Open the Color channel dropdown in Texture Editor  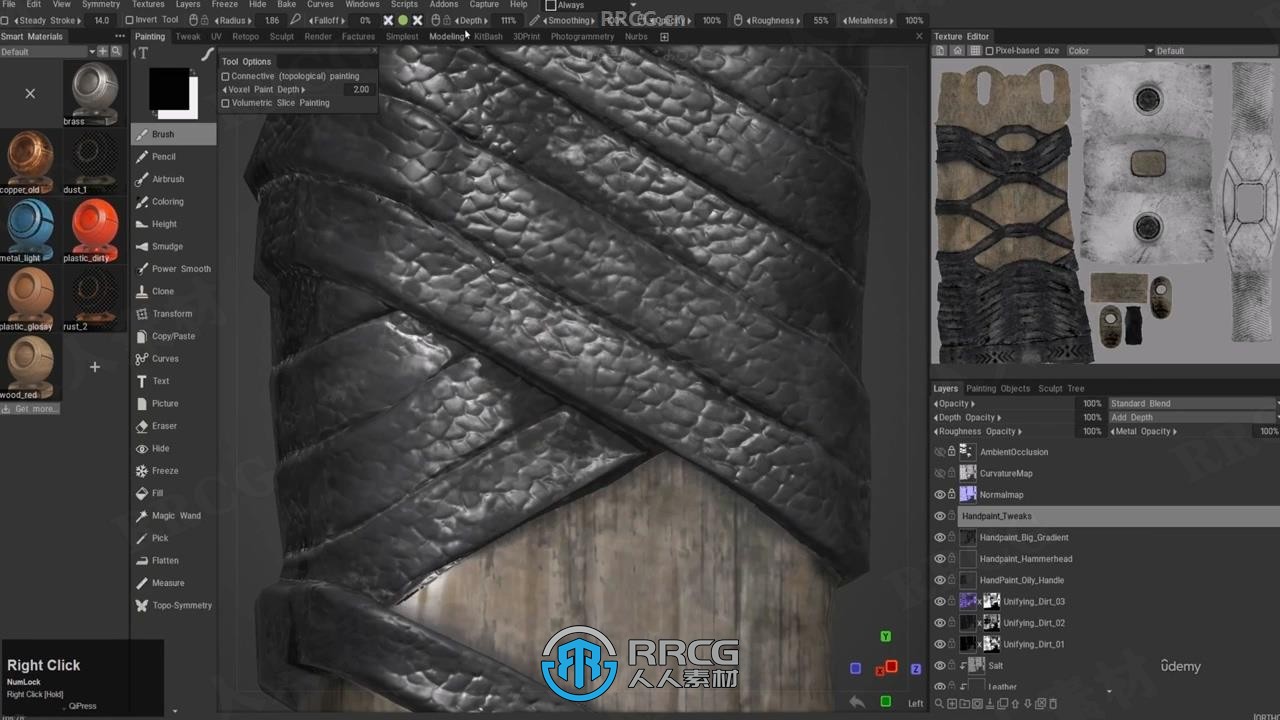(1110, 51)
